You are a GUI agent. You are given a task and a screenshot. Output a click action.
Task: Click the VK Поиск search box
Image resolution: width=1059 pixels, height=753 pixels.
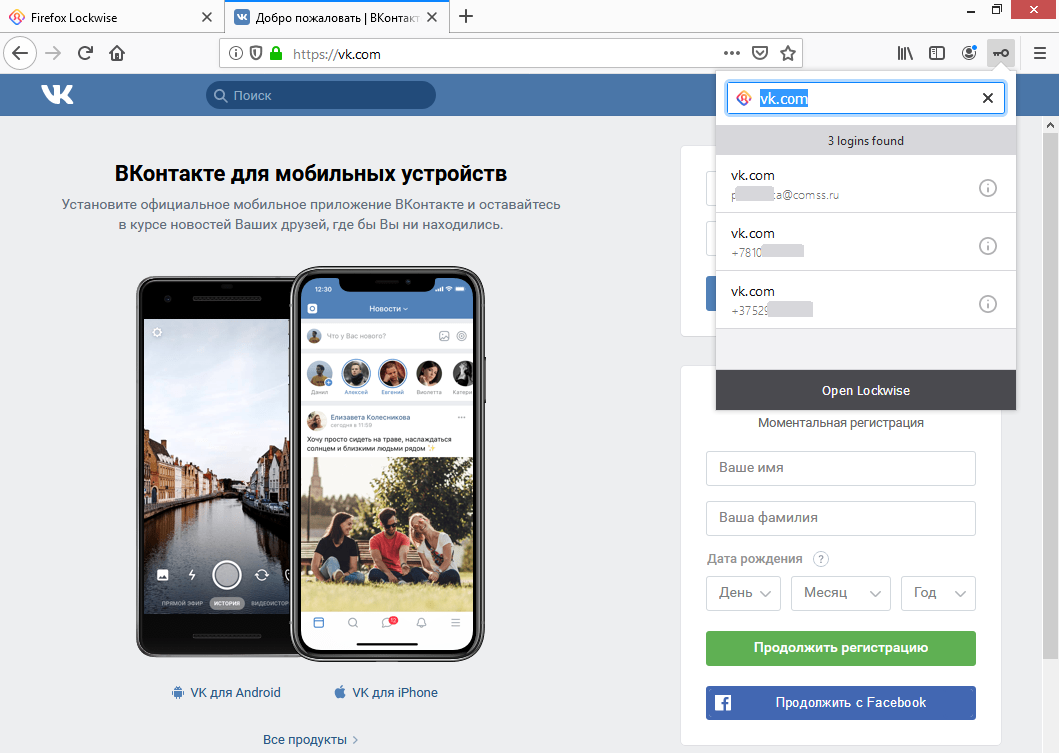[321, 95]
